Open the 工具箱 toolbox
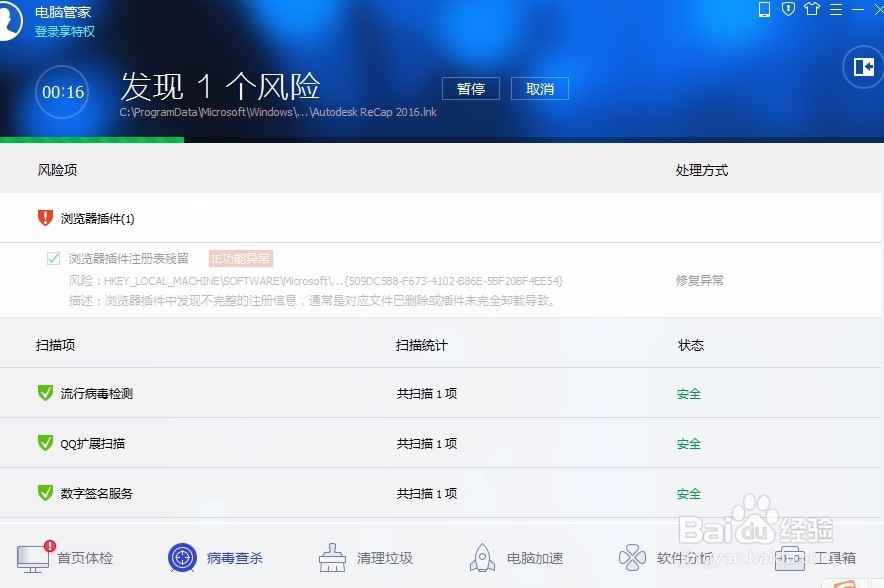884x588 pixels. [788, 557]
